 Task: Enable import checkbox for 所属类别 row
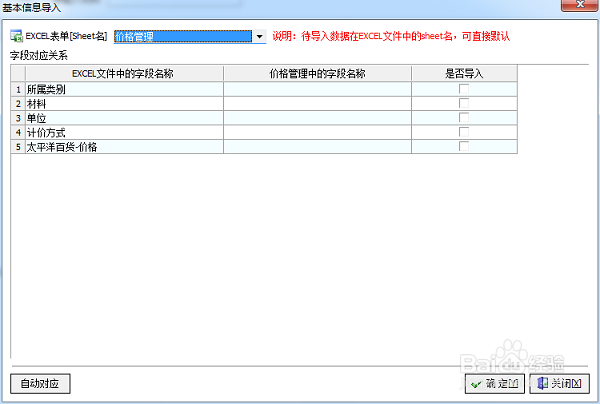tap(464, 89)
